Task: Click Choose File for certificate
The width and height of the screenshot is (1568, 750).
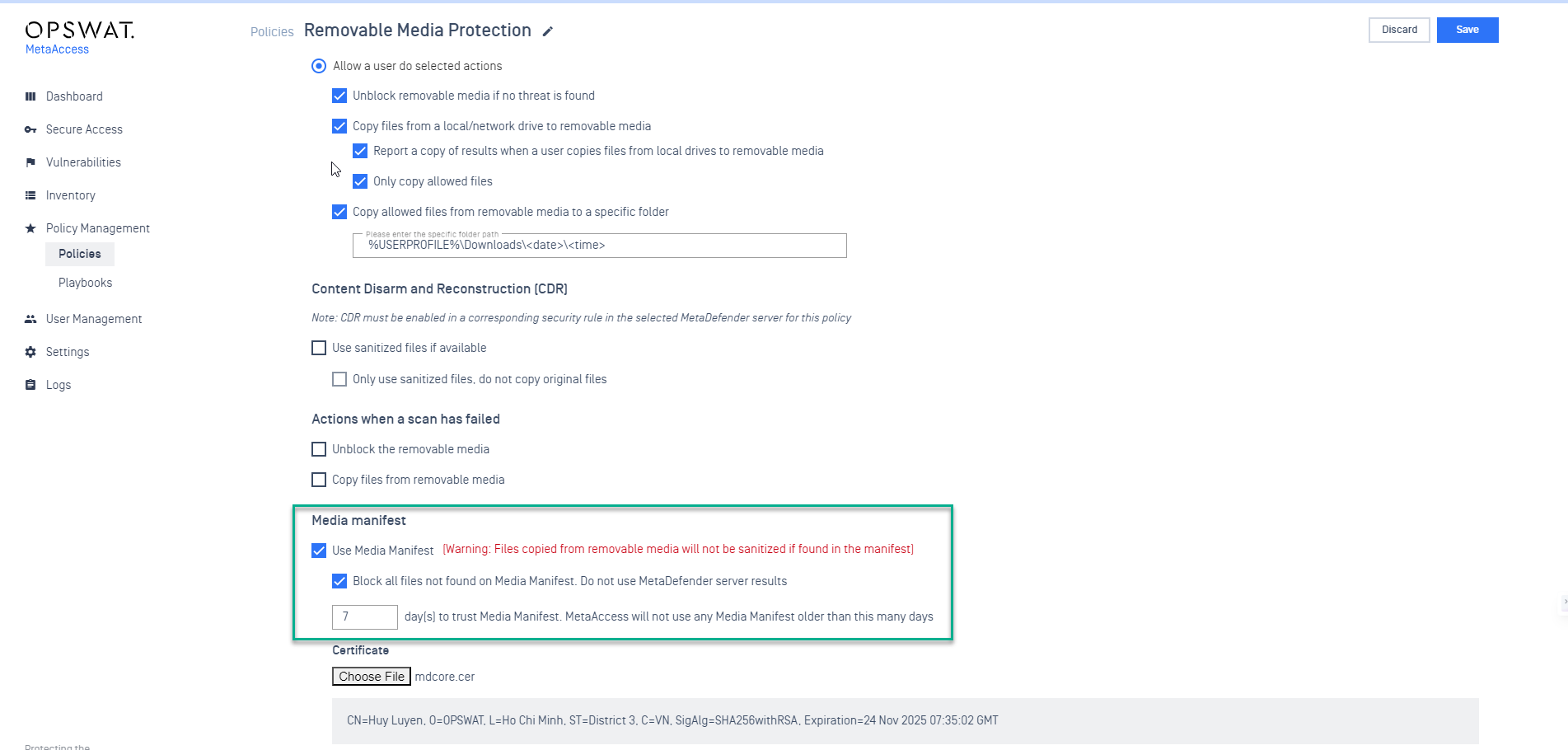Action: [x=372, y=677]
